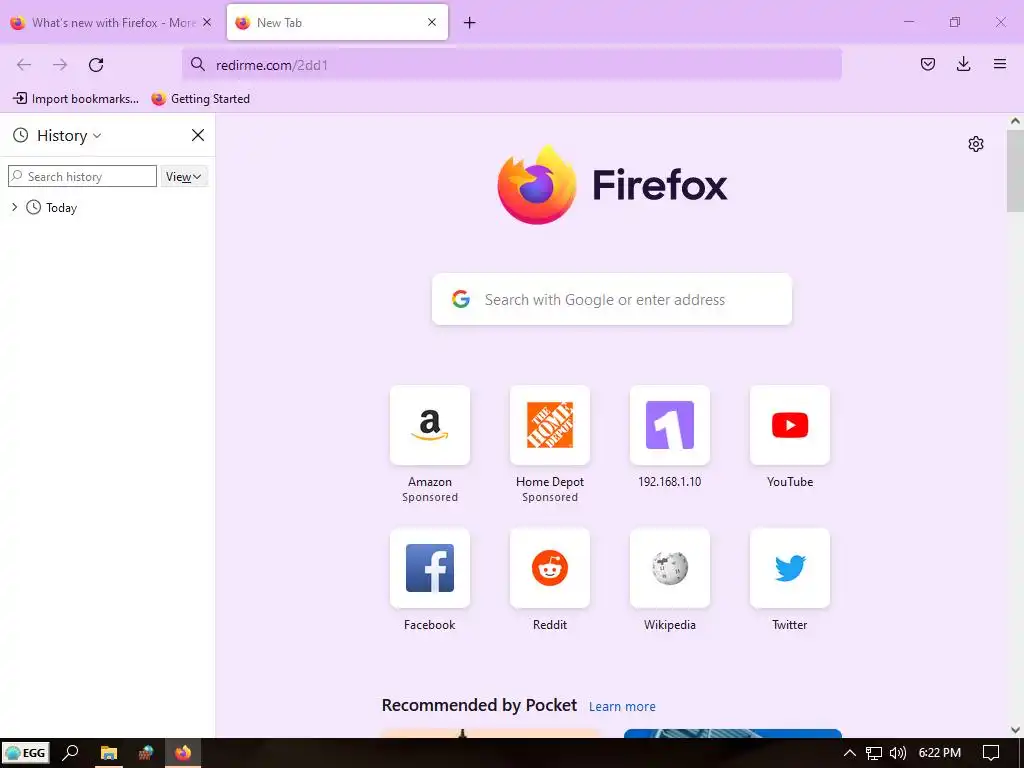Focus Search with Google or enter address box
This screenshot has width=1024, height=768.
tap(612, 299)
